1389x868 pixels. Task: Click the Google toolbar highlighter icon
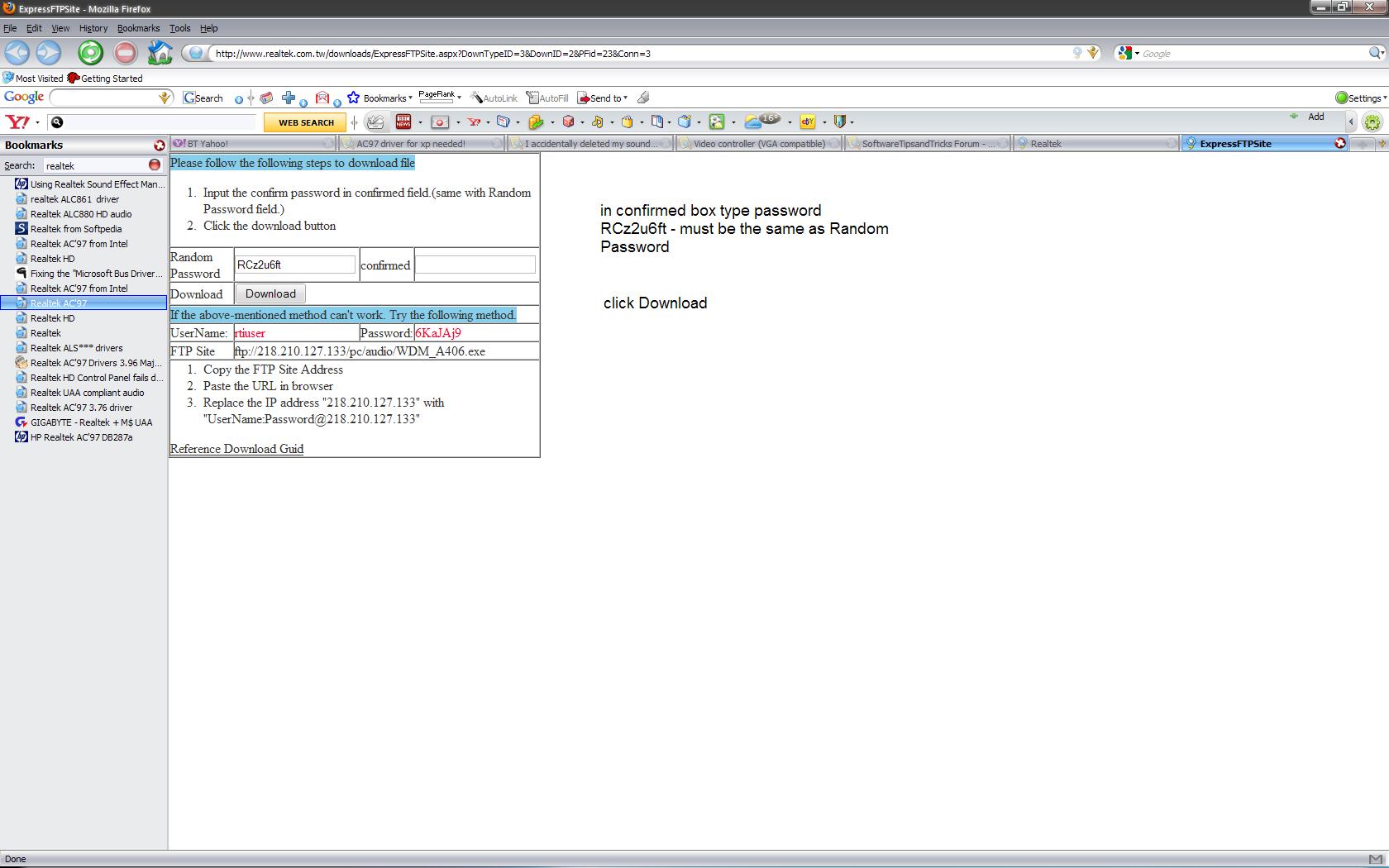click(x=643, y=98)
